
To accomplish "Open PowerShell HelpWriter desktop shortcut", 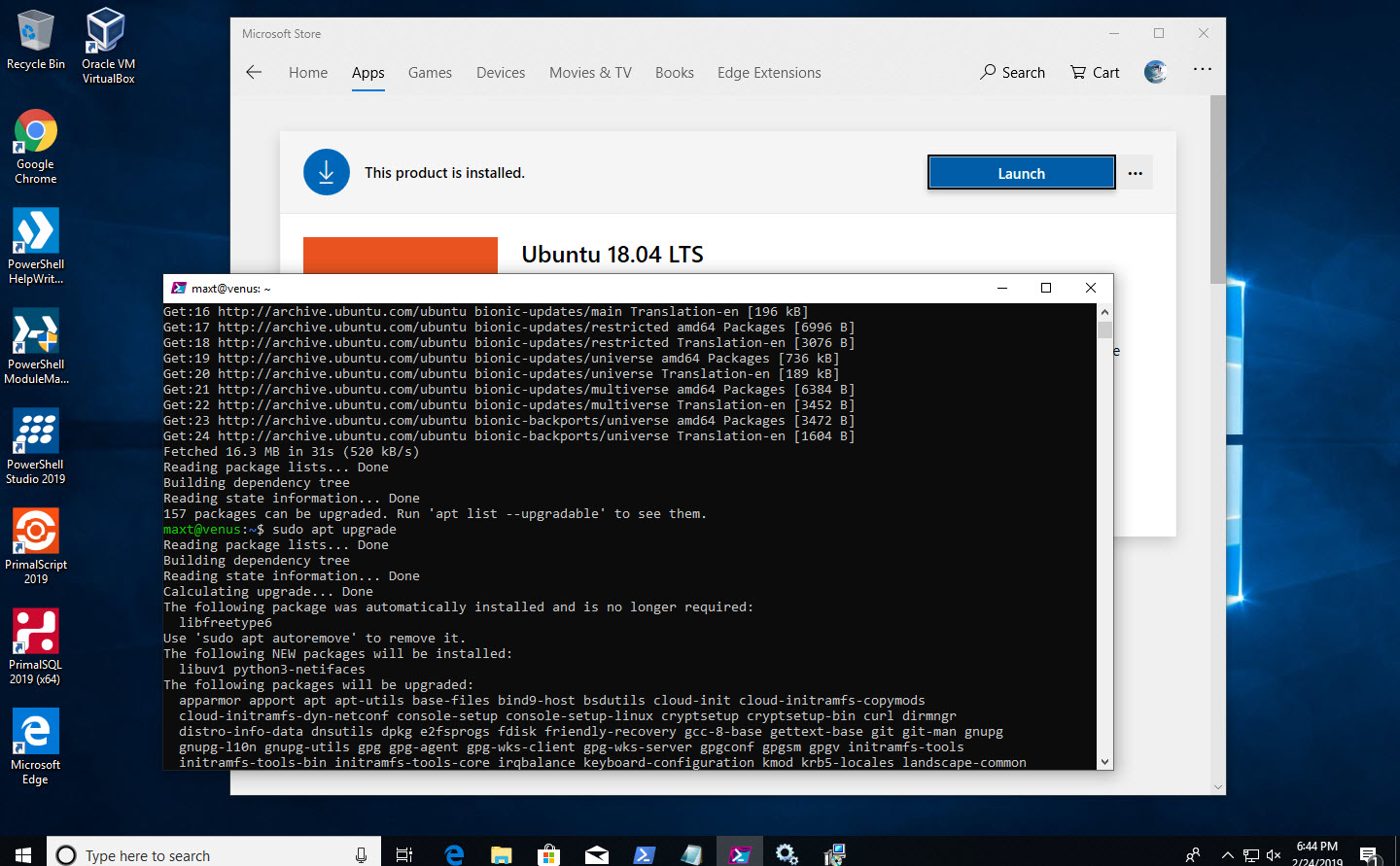I will 36,246.
